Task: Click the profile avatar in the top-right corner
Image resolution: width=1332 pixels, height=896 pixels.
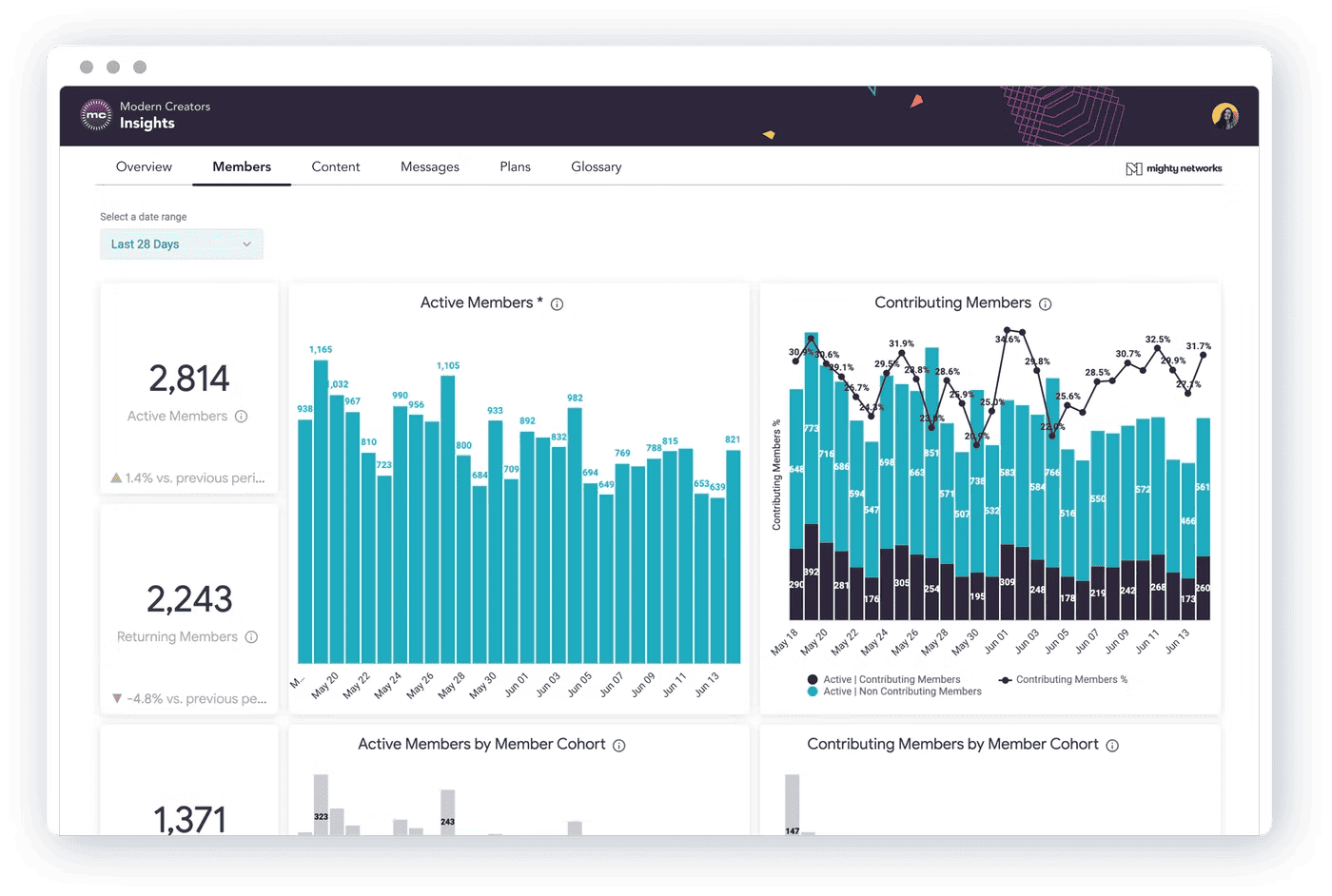Action: [x=1225, y=115]
